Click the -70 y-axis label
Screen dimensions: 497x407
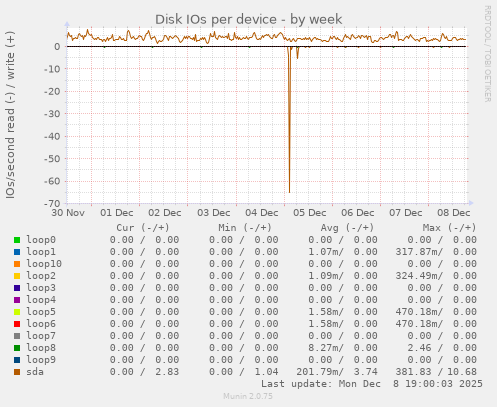52,203
